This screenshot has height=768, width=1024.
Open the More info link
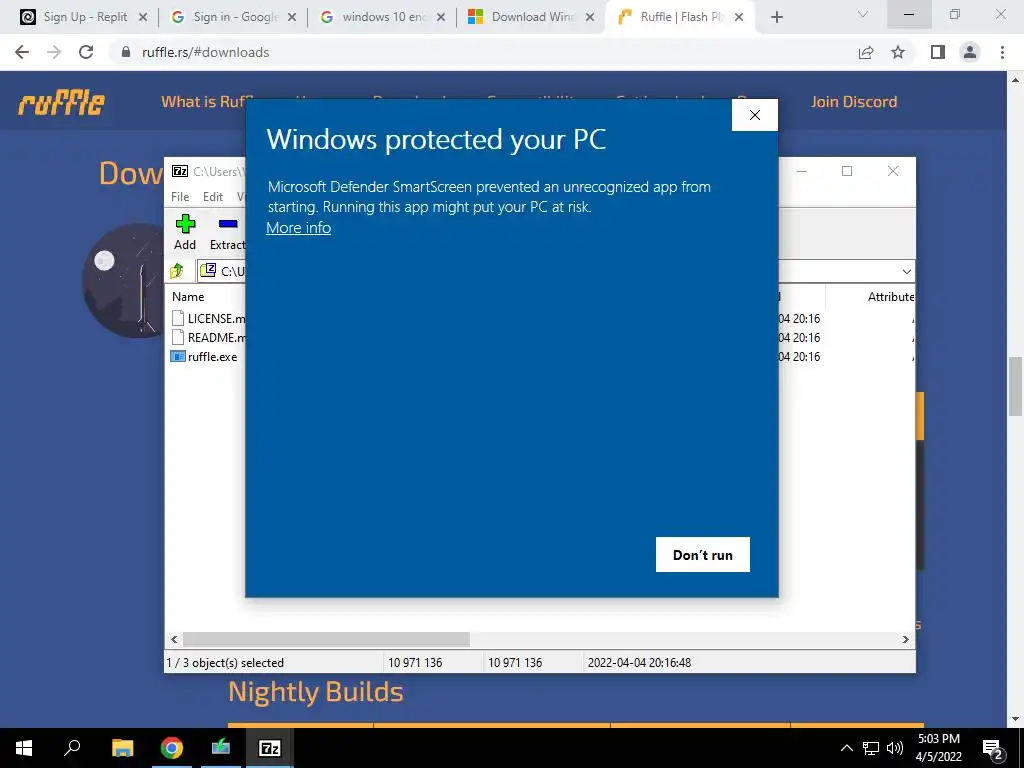(298, 228)
